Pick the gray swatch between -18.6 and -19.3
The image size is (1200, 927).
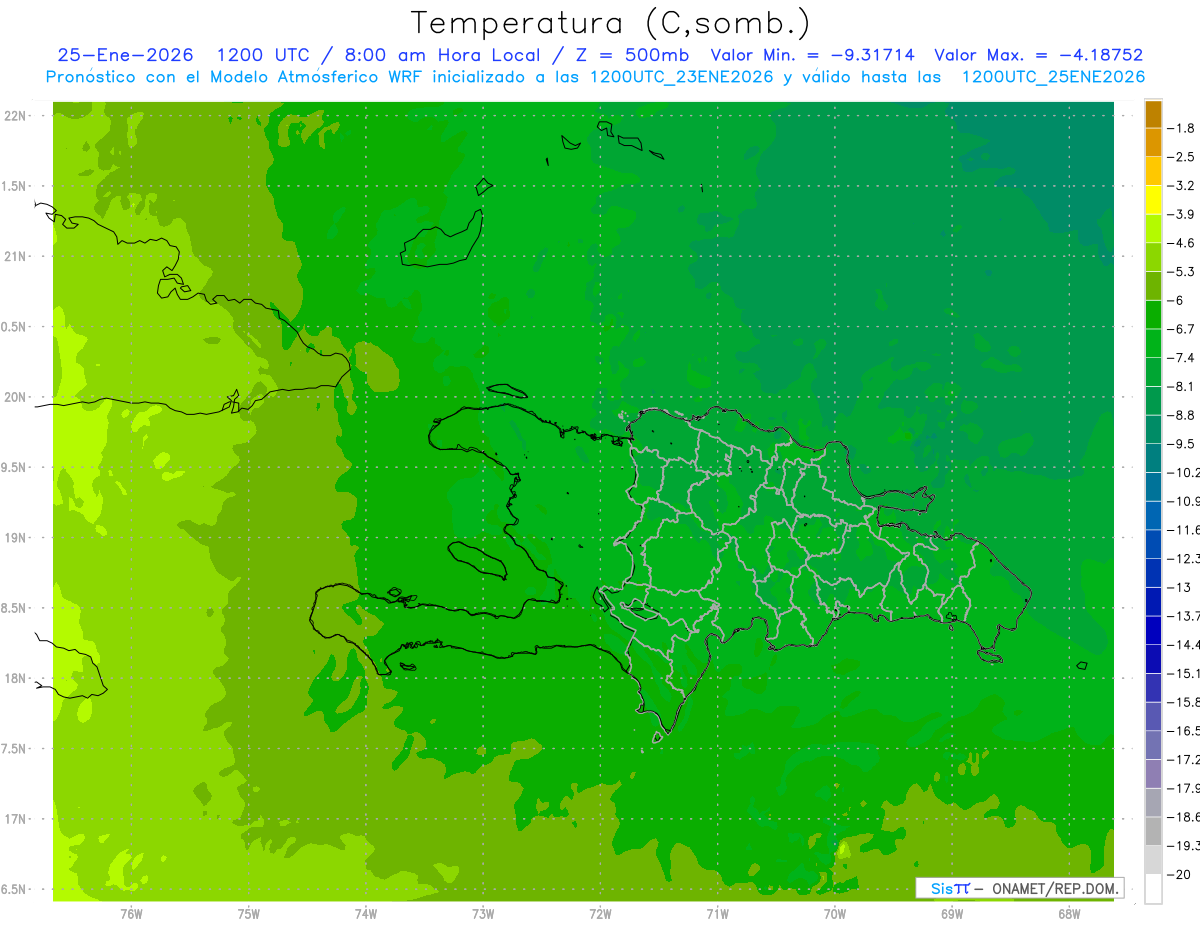click(1153, 832)
